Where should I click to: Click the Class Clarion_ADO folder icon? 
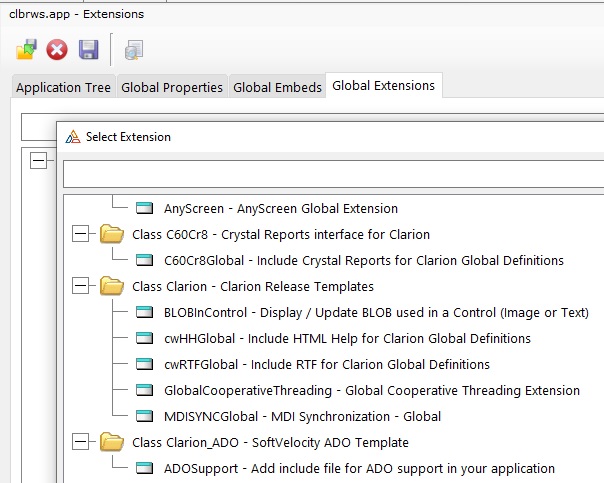[x=112, y=442]
